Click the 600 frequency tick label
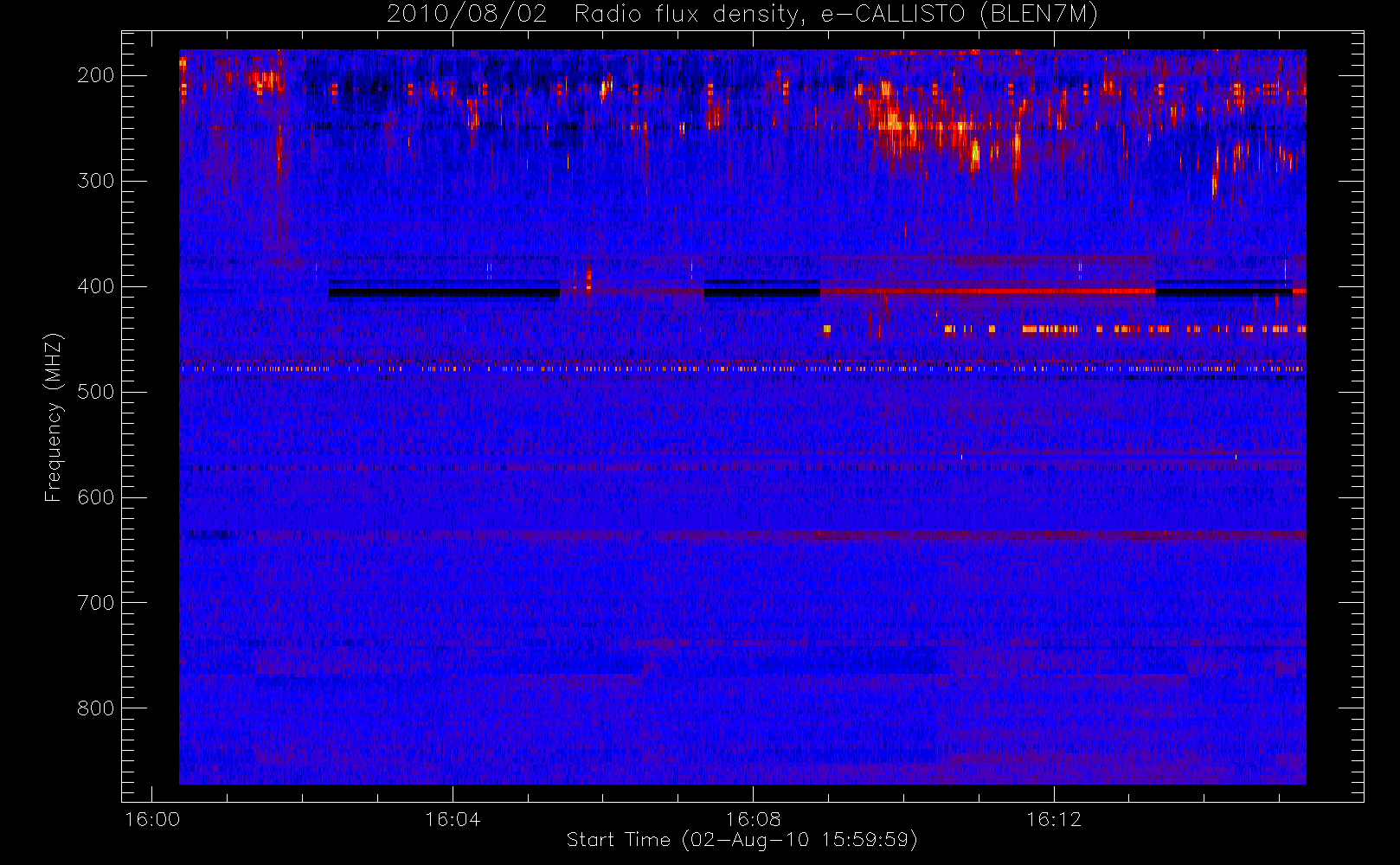1400x865 pixels. pos(95,497)
